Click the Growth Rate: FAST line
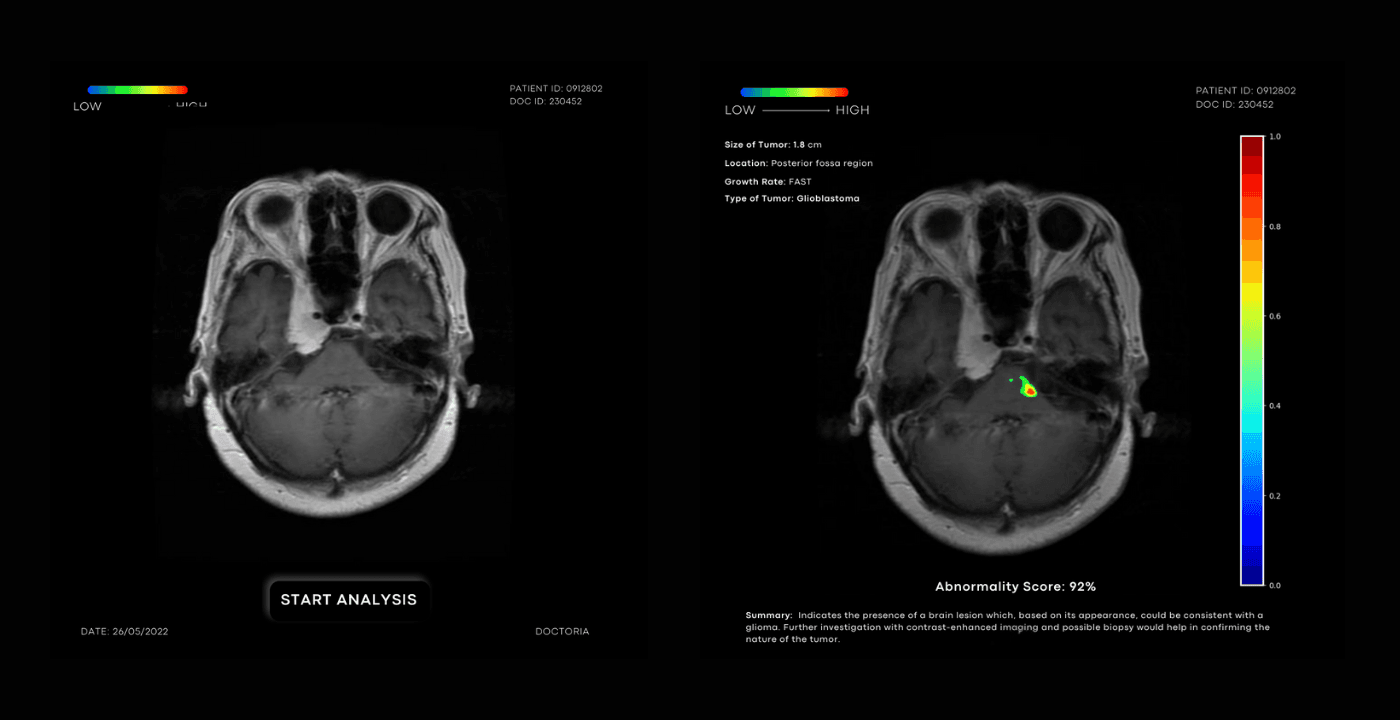This screenshot has width=1400, height=720. coord(768,182)
